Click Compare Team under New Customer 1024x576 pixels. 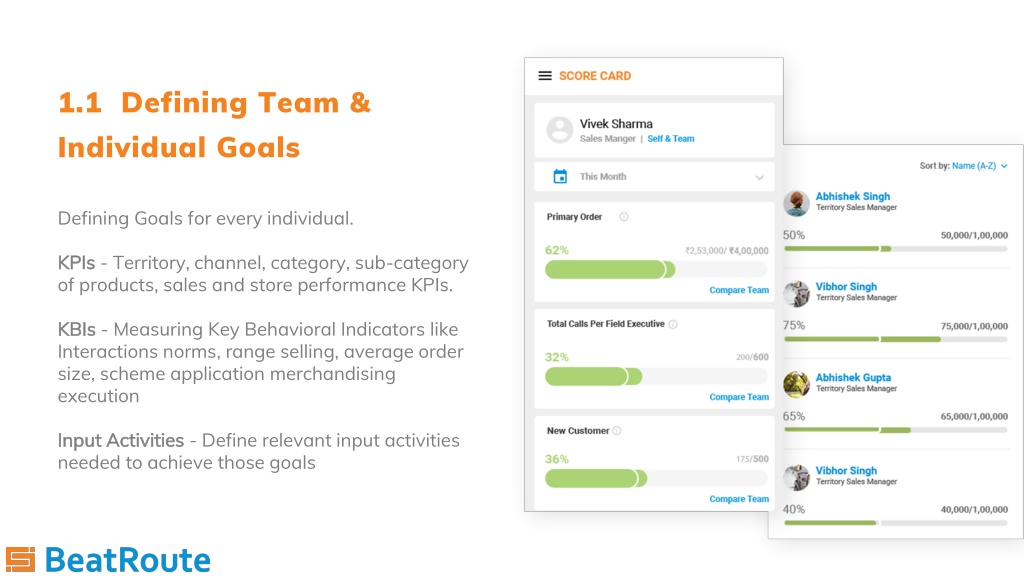(x=739, y=499)
